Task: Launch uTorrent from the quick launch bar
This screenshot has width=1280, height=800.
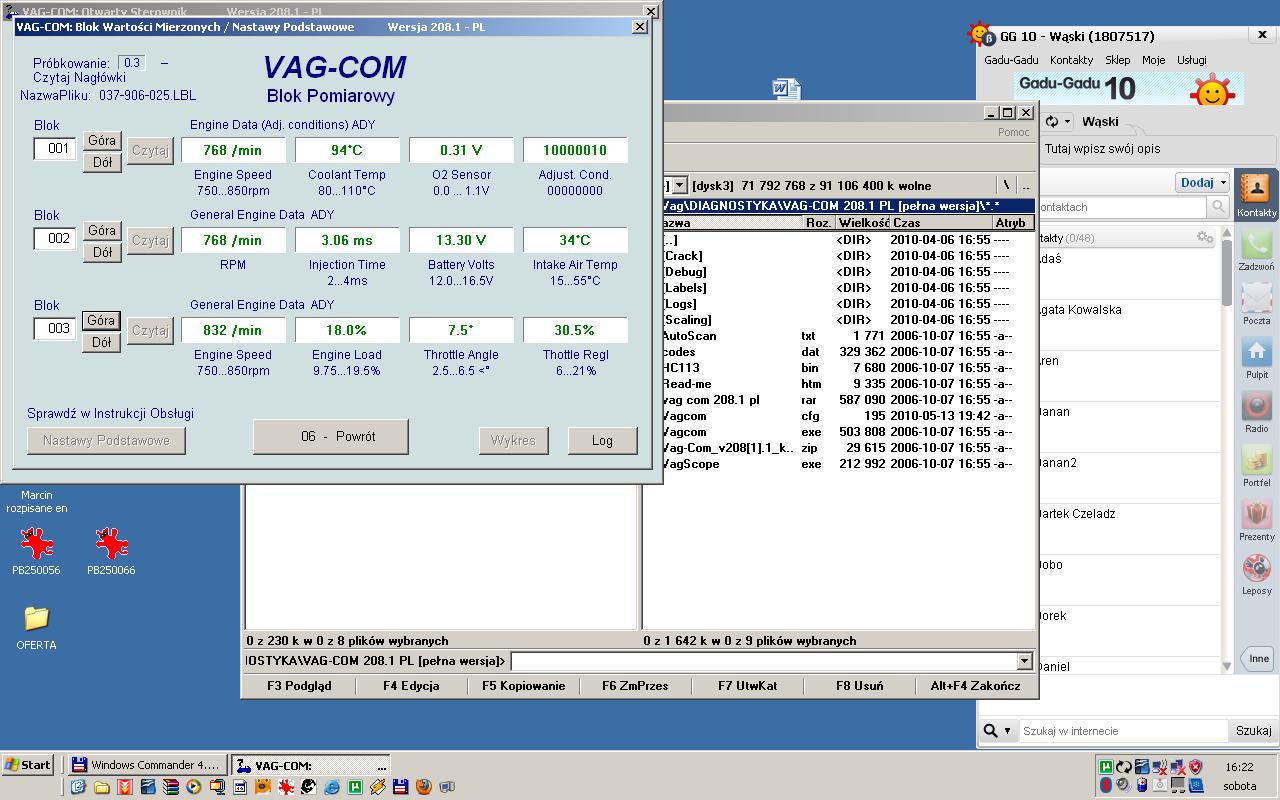Action: pyautogui.click(x=354, y=787)
